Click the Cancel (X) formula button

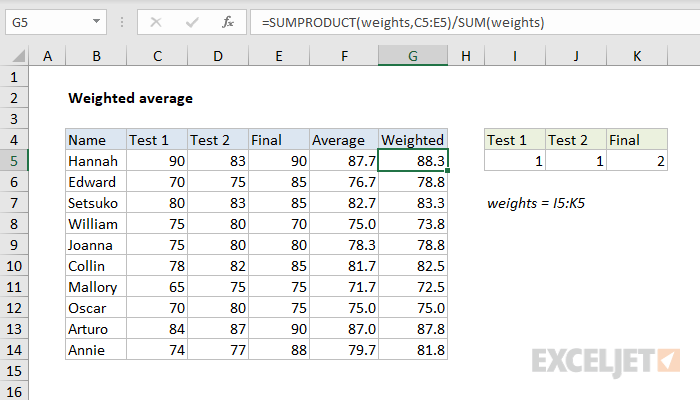tap(156, 22)
